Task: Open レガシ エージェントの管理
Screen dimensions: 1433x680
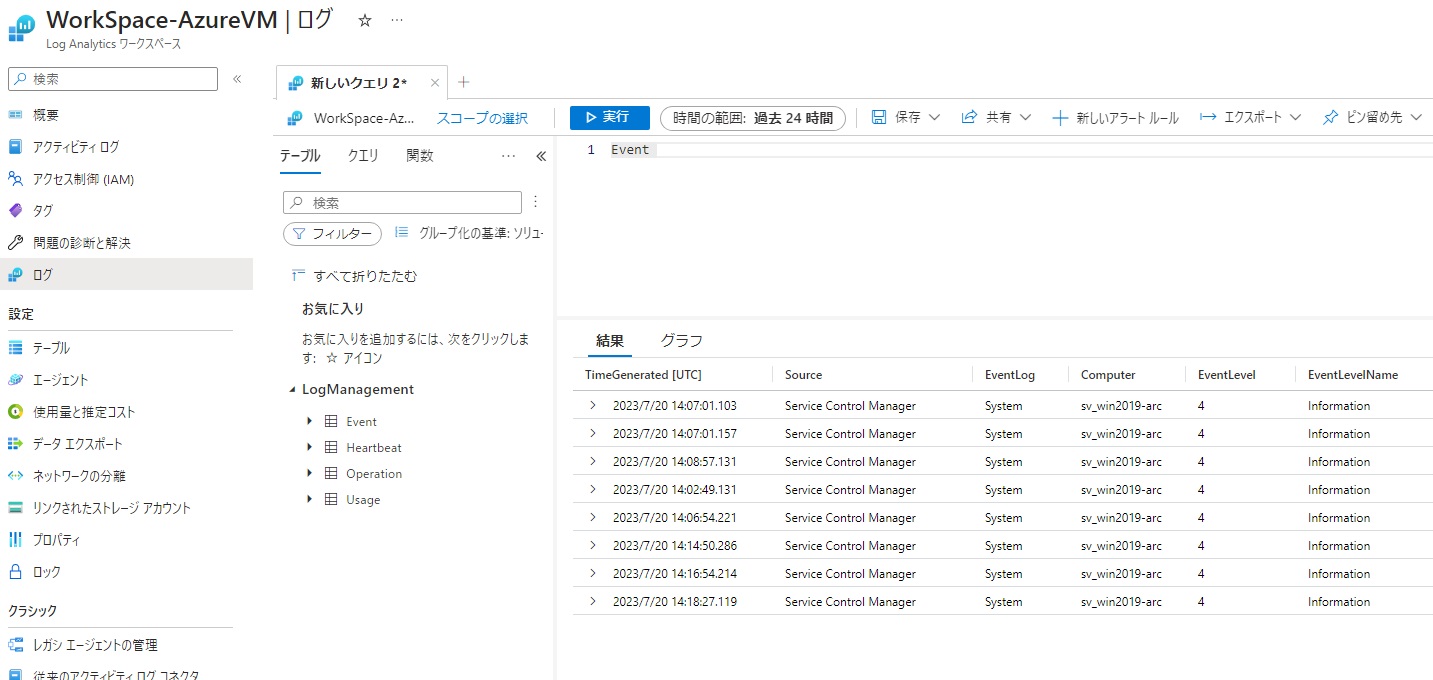Action: point(95,645)
